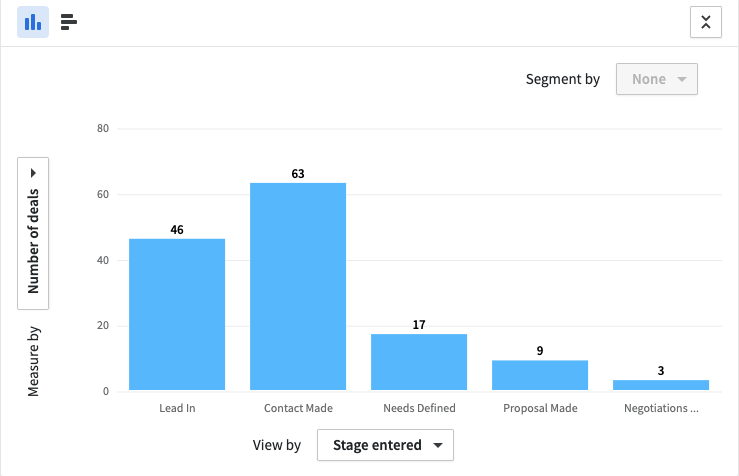
Task: Click the Segment by label
Action: [562, 79]
